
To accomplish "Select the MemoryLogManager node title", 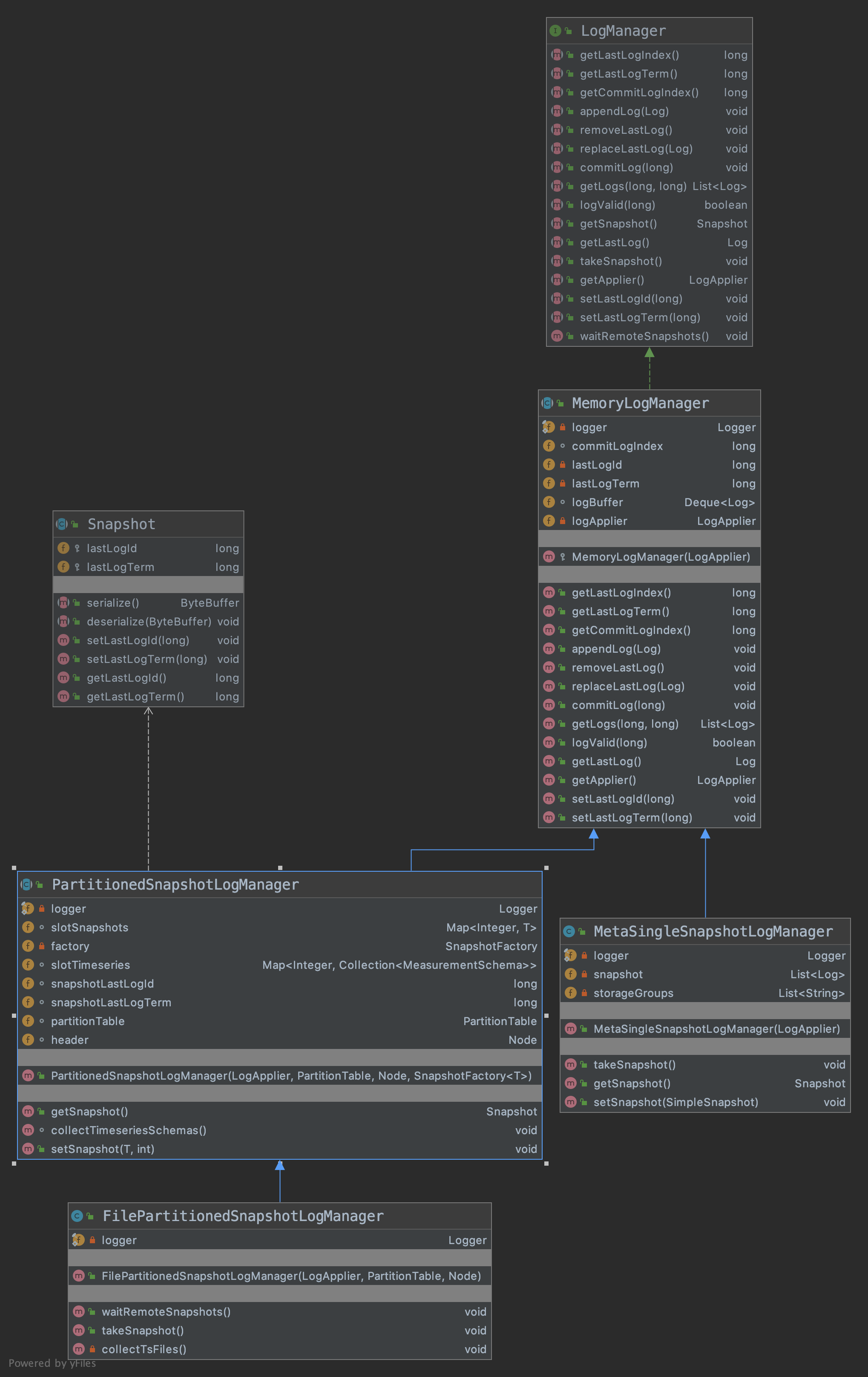I will (641, 403).
